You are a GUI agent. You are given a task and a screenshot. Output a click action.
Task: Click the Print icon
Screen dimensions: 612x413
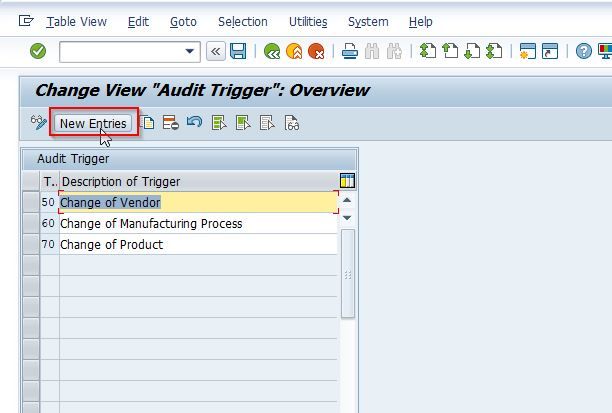(350, 51)
